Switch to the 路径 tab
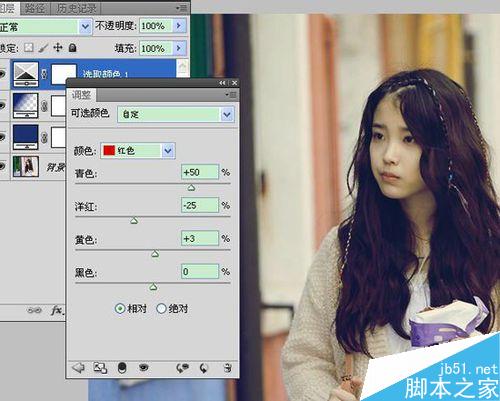The image size is (500, 401). click(35, 8)
